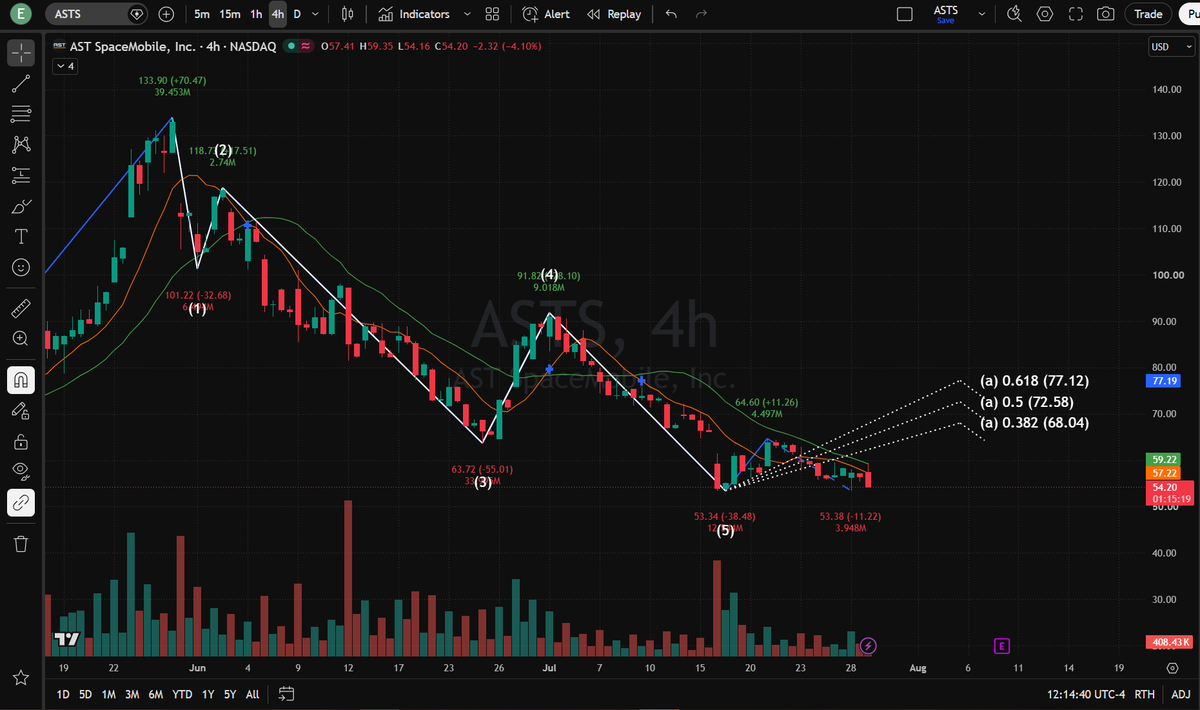Redo the last chart action

[701, 14]
